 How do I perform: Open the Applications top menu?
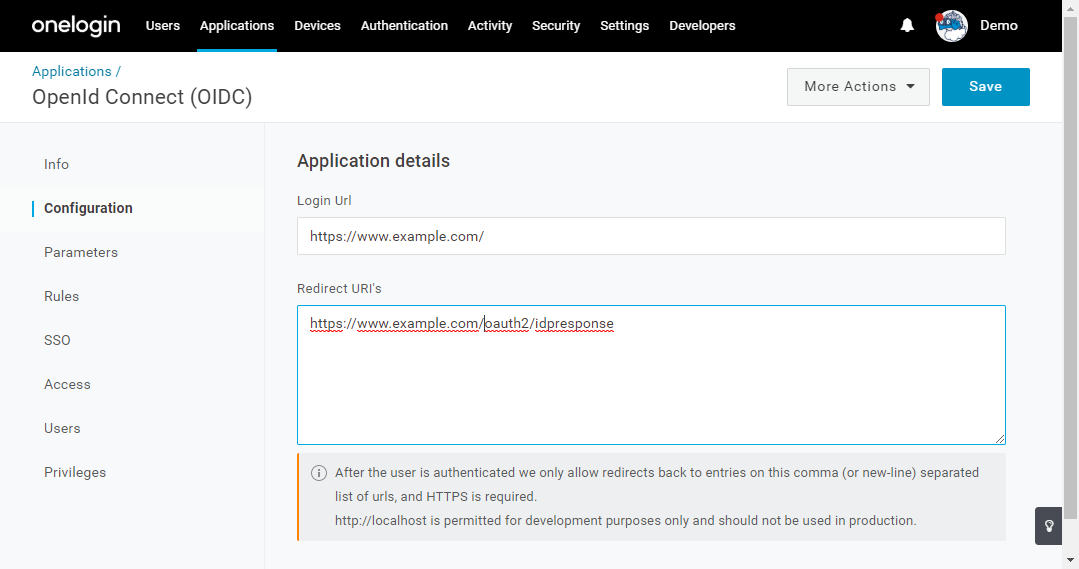237,25
